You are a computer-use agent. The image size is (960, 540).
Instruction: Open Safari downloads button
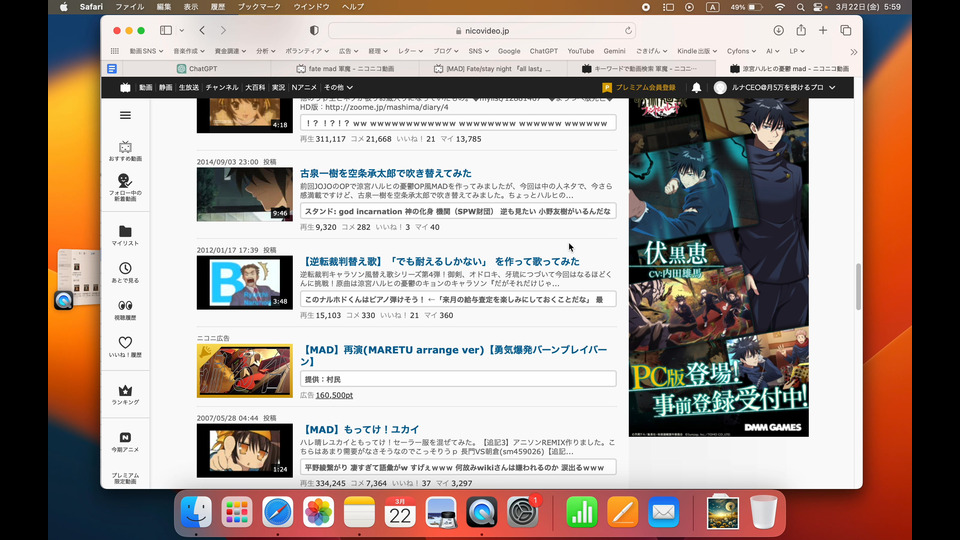click(x=778, y=30)
